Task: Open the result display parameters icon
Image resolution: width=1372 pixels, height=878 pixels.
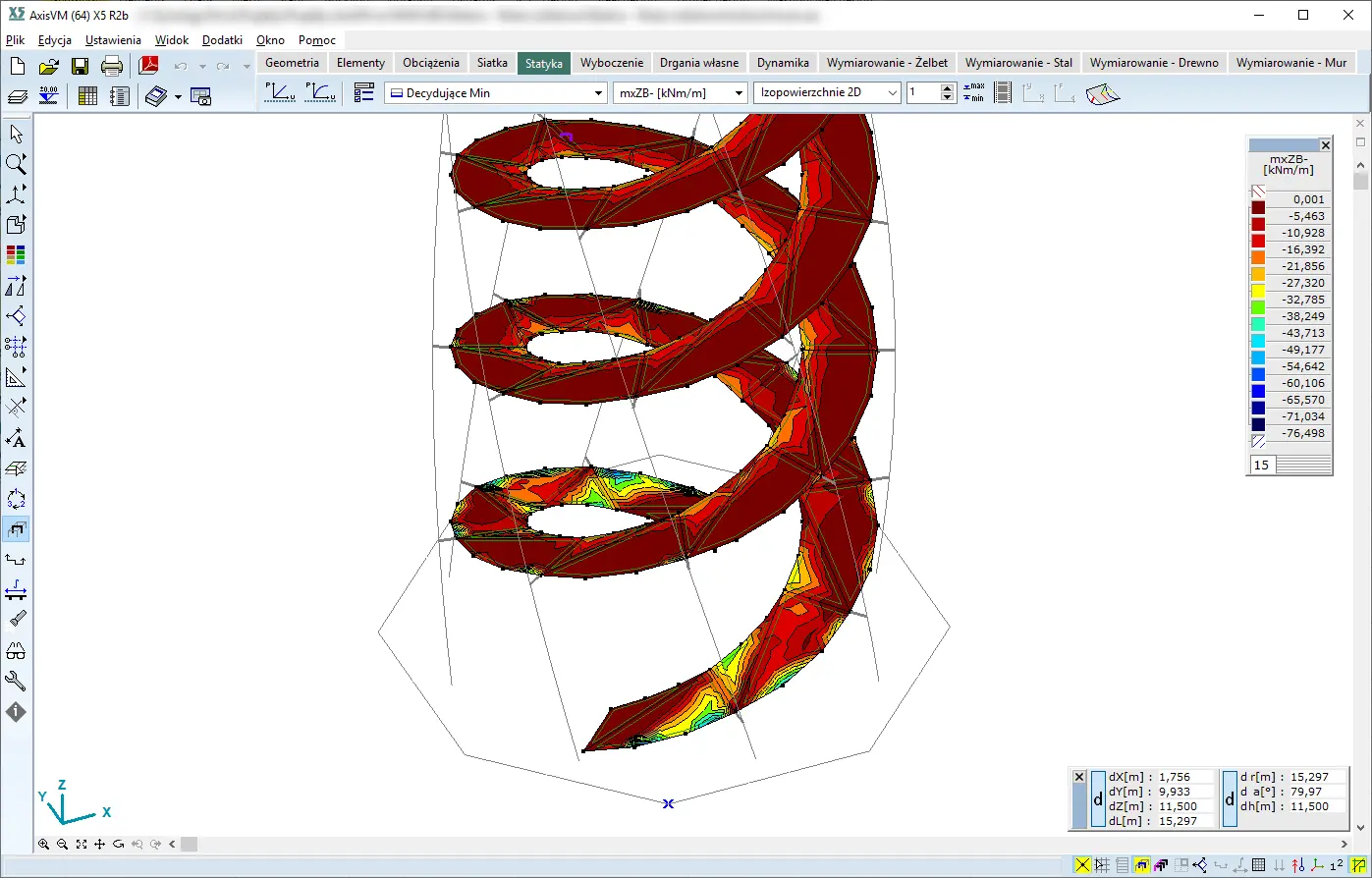Action: pos(364,93)
